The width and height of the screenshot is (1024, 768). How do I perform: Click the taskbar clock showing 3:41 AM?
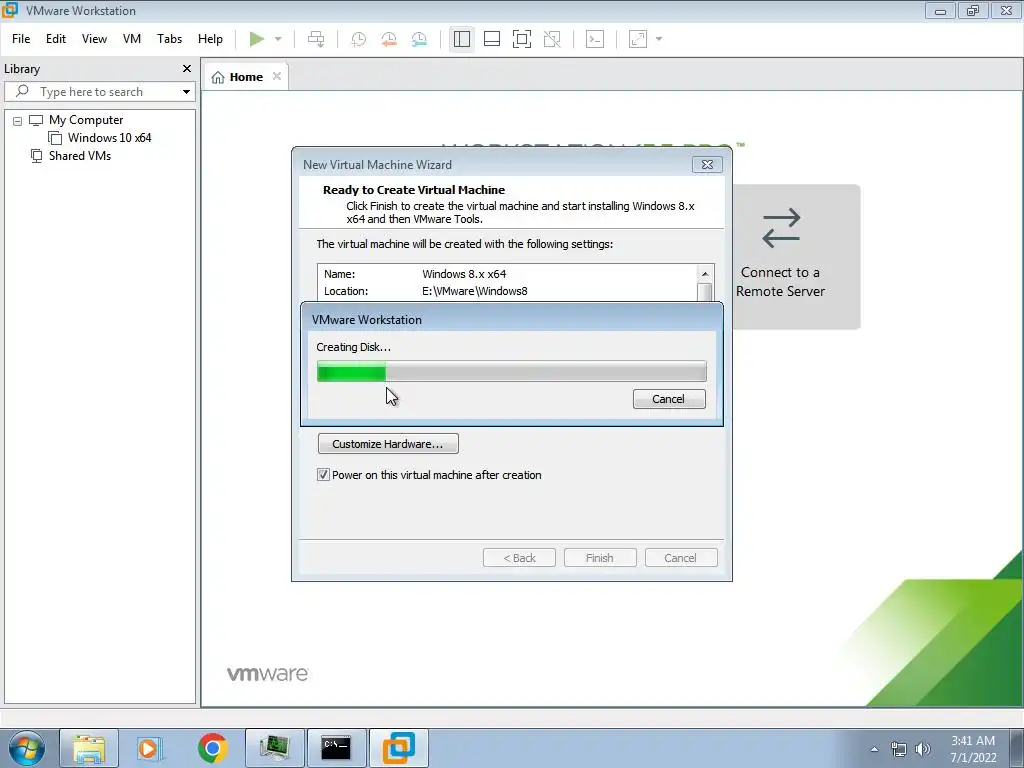973,749
